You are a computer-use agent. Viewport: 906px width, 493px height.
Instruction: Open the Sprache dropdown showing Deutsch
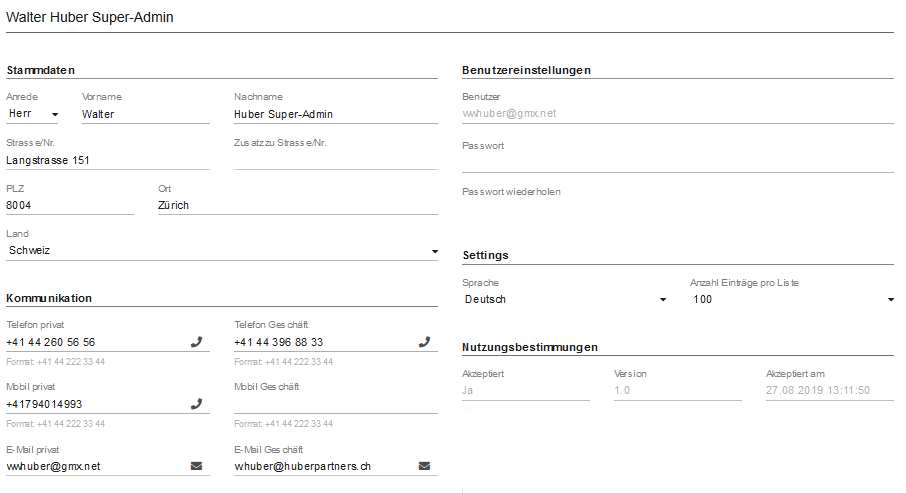point(565,299)
